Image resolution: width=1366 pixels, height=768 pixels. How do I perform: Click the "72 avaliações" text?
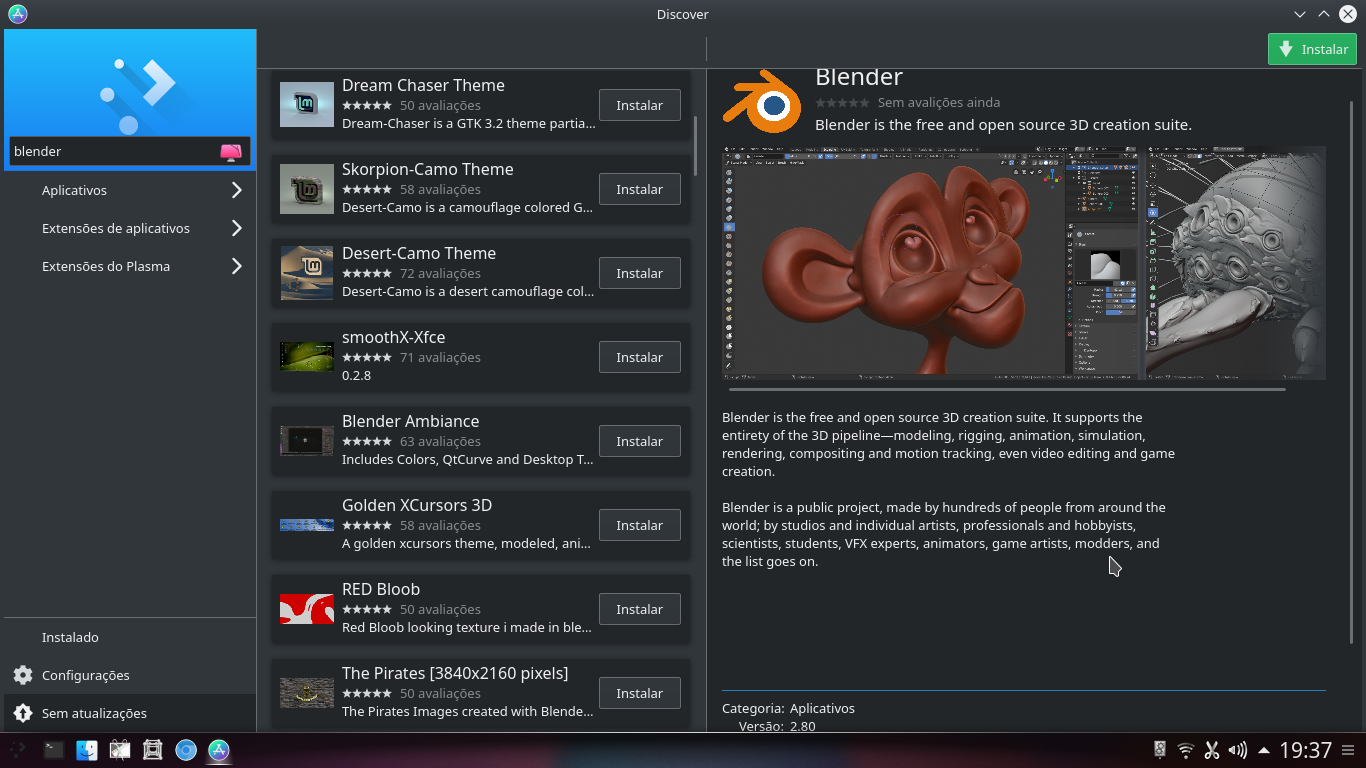pos(440,273)
